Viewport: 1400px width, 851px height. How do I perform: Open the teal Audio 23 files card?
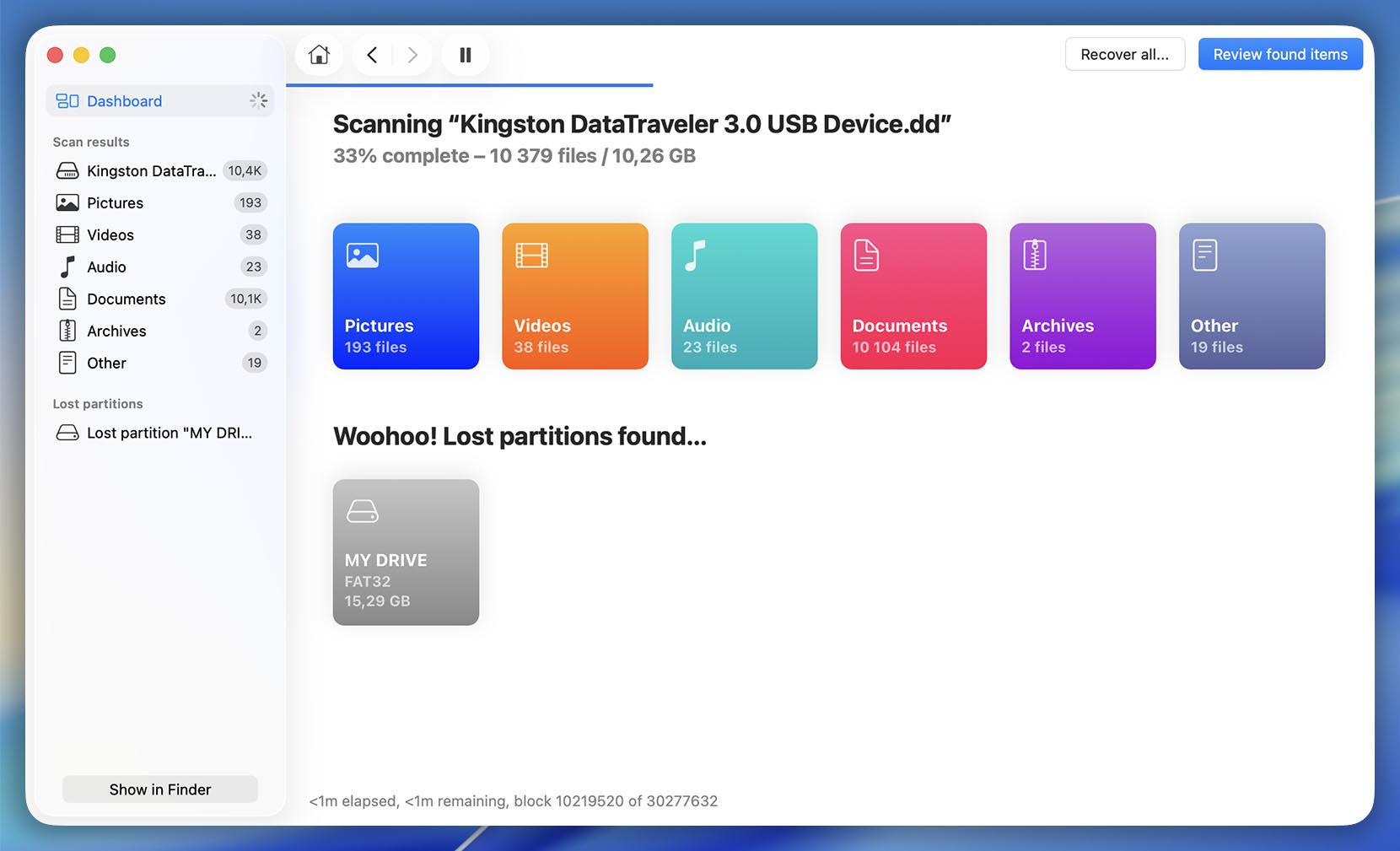click(745, 296)
